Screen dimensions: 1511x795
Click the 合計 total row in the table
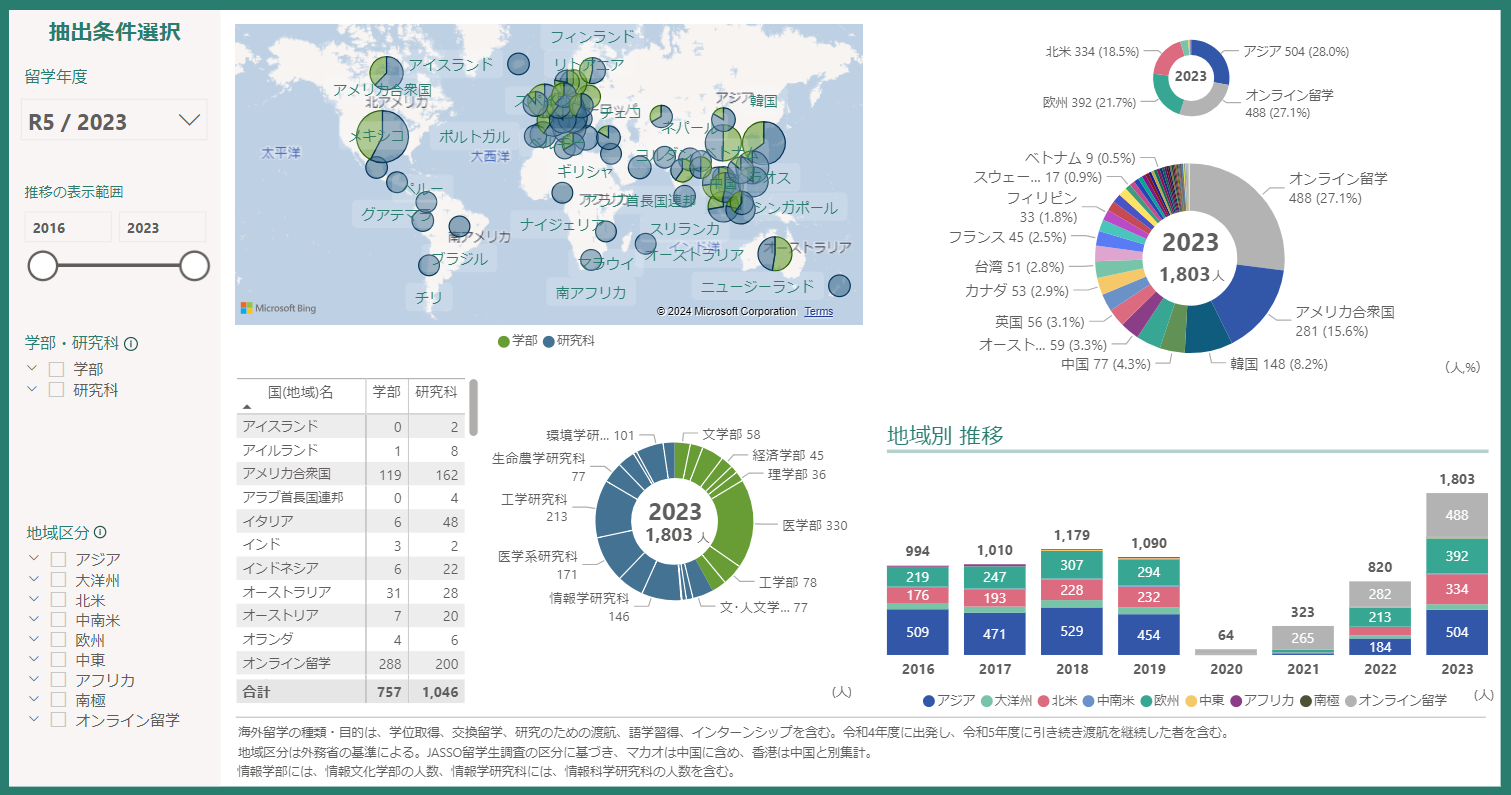coord(351,691)
